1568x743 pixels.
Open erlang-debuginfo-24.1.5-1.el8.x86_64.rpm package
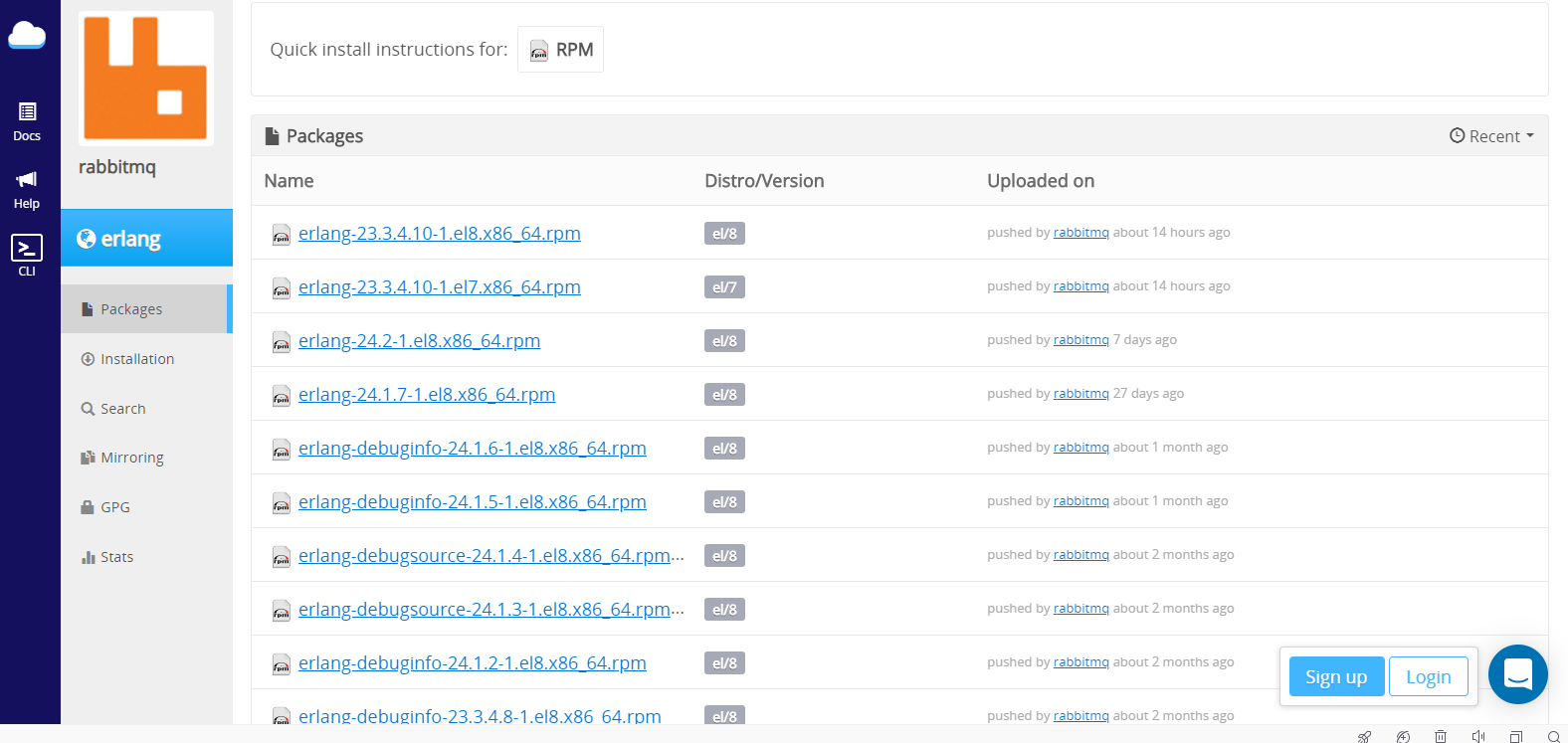(473, 501)
